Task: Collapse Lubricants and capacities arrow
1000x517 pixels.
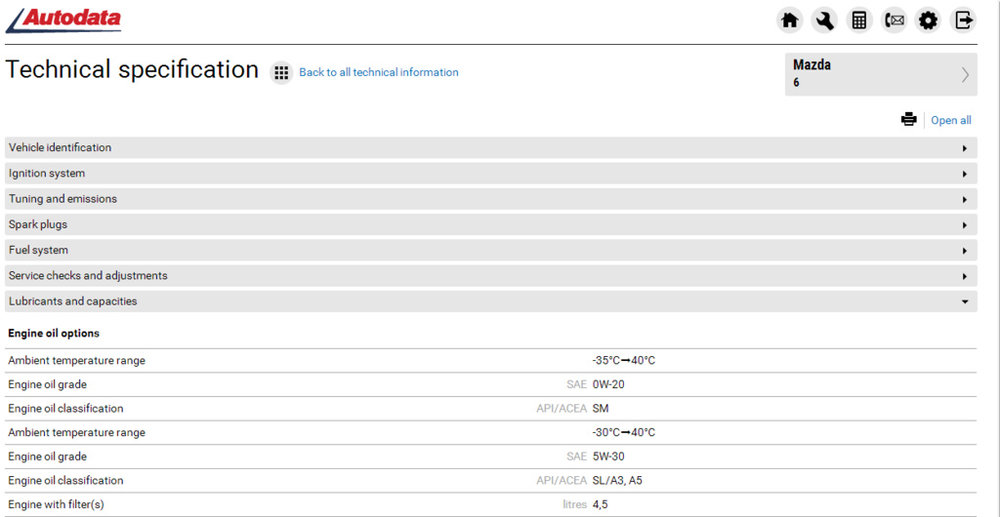Action: pos(965,302)
